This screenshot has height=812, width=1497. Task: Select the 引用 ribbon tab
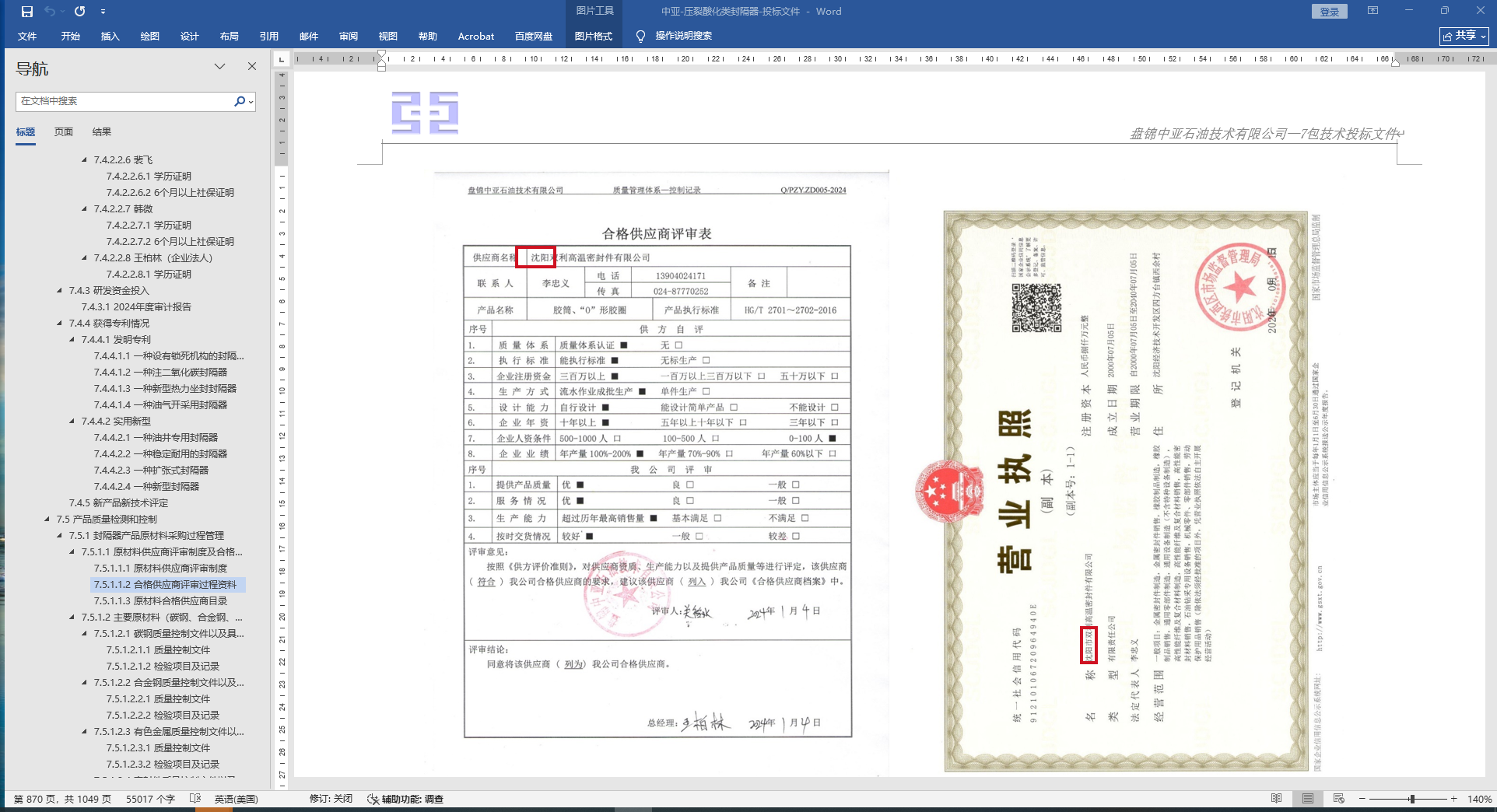tap(269, 37)
